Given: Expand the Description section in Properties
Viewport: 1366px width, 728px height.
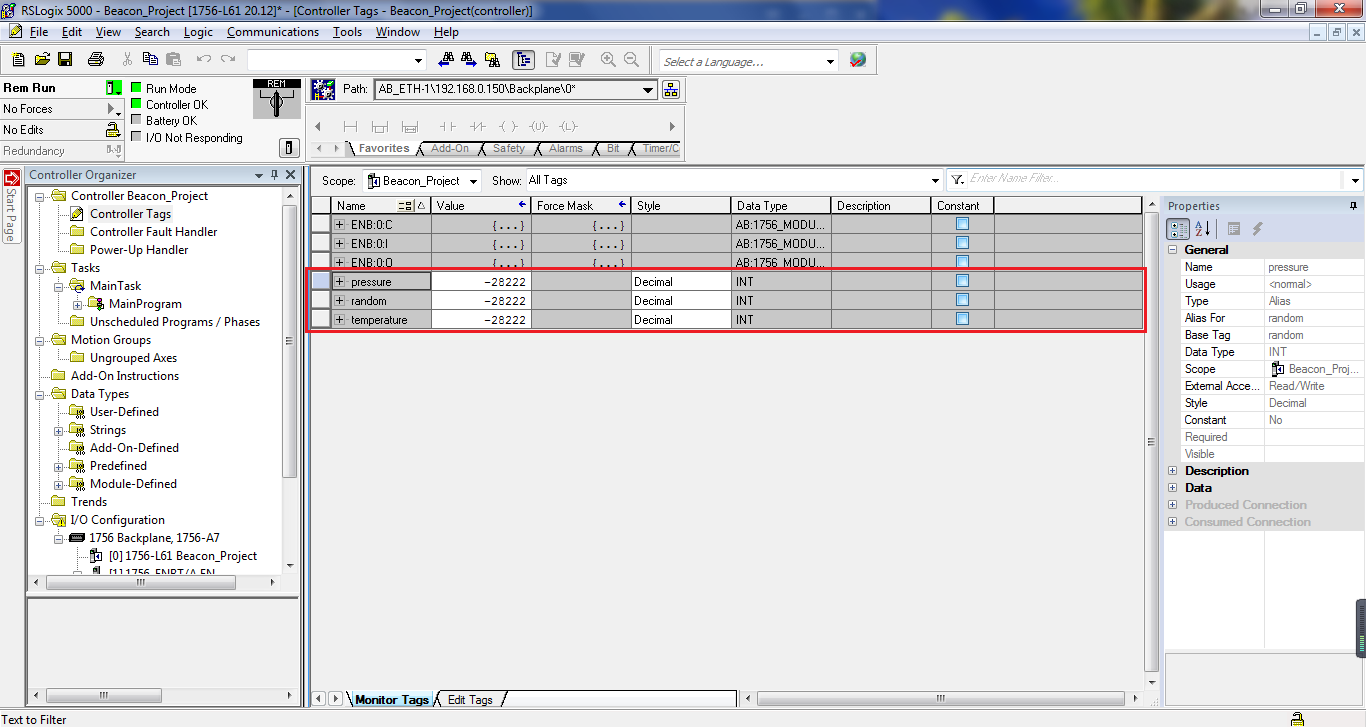Looking at the screenshot, I should tap(1173, 471).
